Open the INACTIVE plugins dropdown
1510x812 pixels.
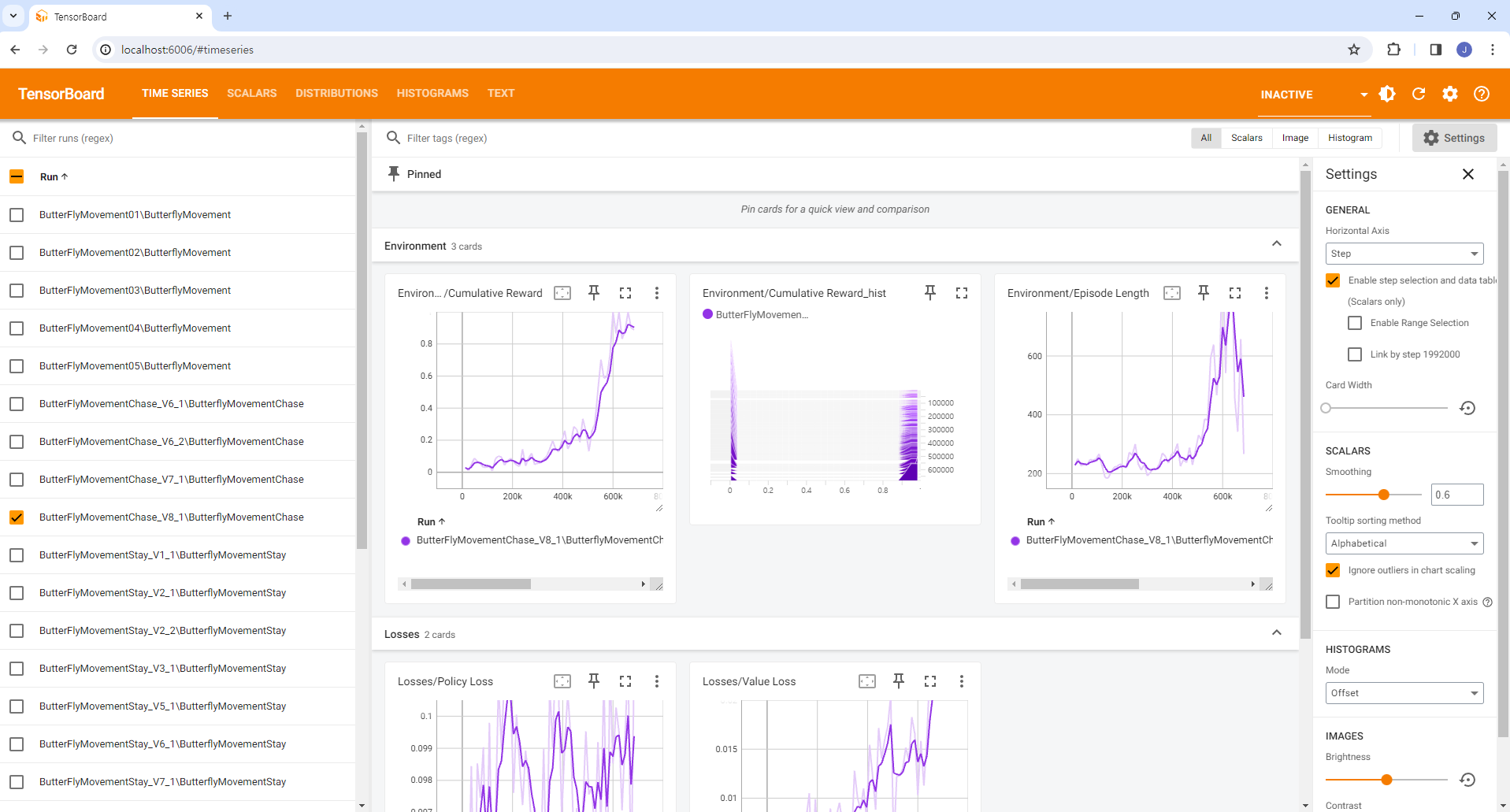tap(1313, 95)
